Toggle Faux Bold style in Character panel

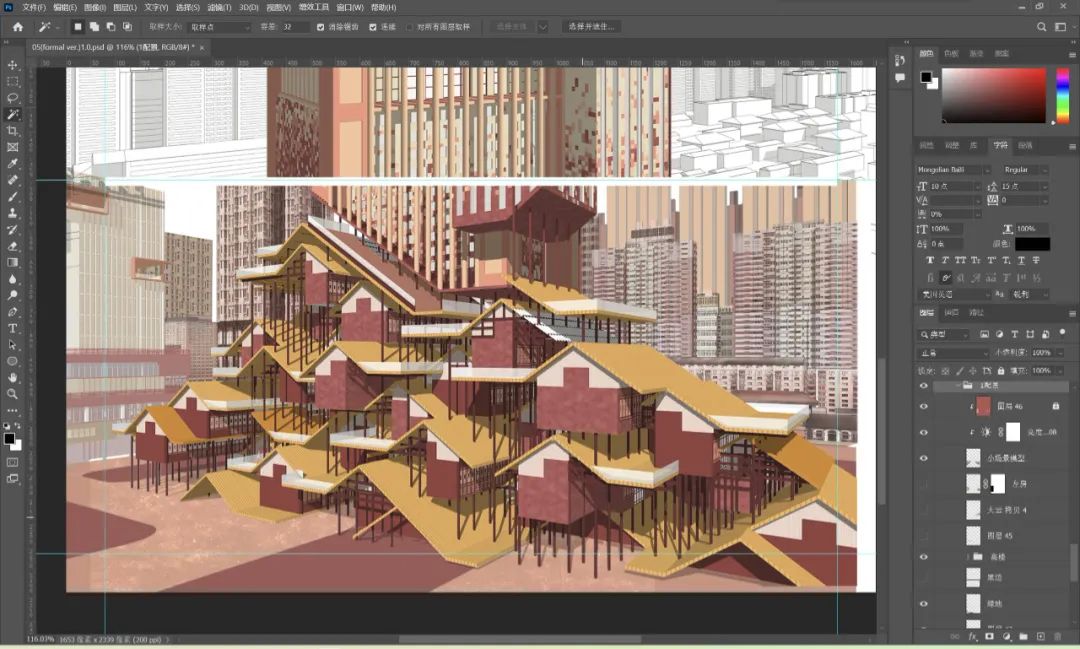[x=930, y=260]
